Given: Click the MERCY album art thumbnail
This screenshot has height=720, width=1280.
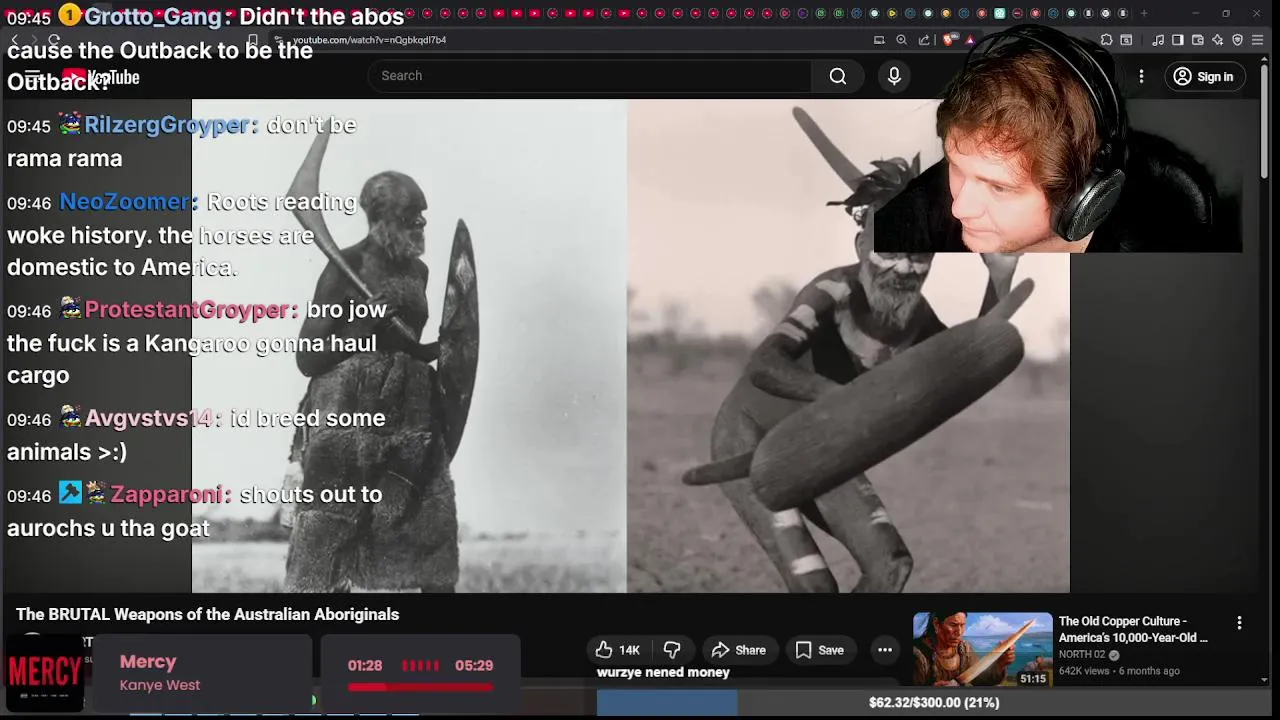Looking at the screenshot, I should pyautogui.click(x=44, y=672).
